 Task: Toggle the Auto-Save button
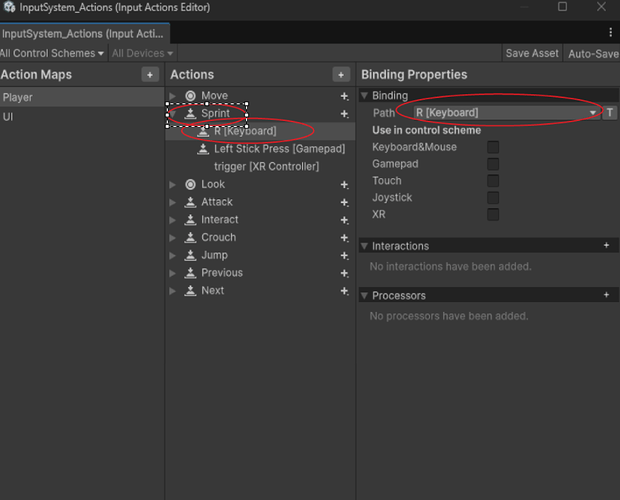(x=592, y=53)
